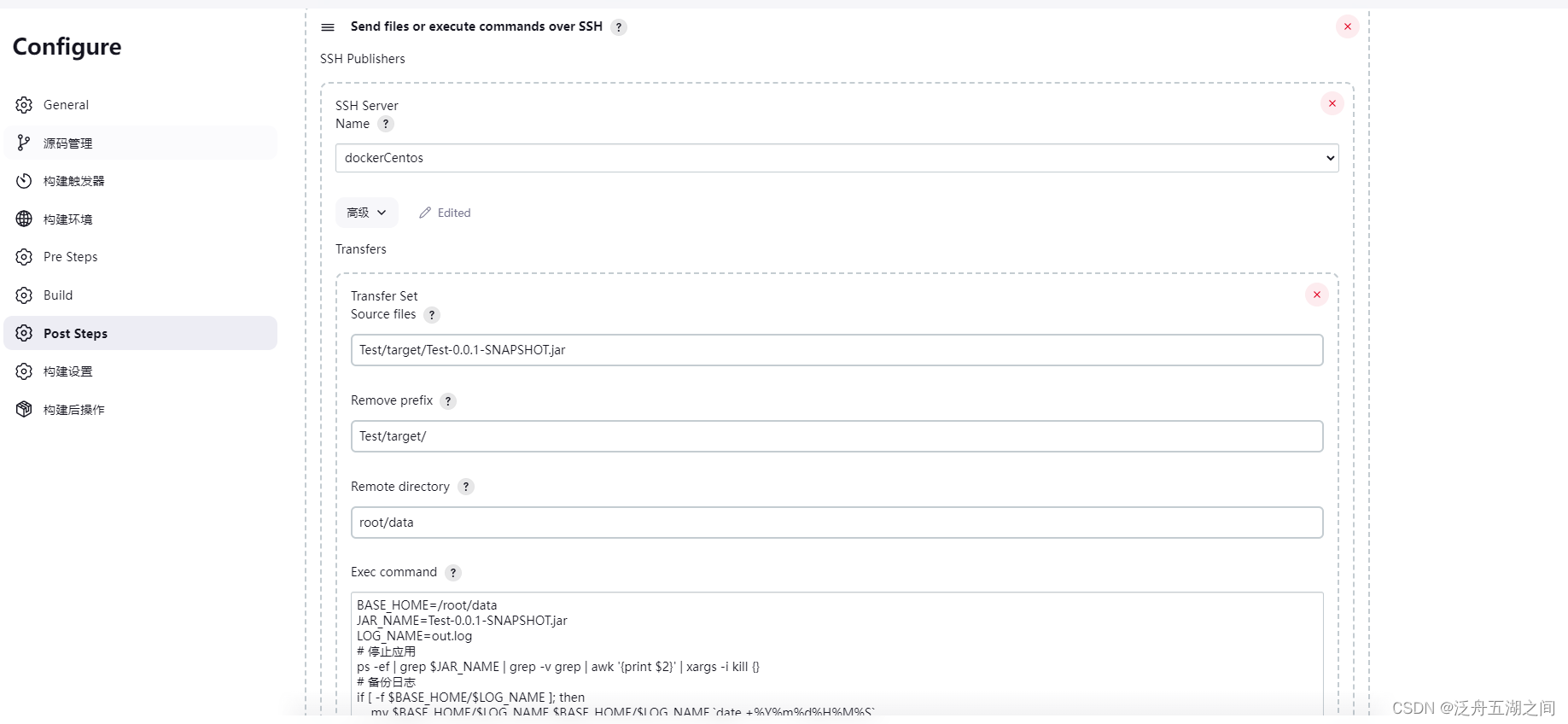This screenshot has height=724, width=1568.
Task: Delete the Transfer Set with red X
Action: [x=1317, y=295]
